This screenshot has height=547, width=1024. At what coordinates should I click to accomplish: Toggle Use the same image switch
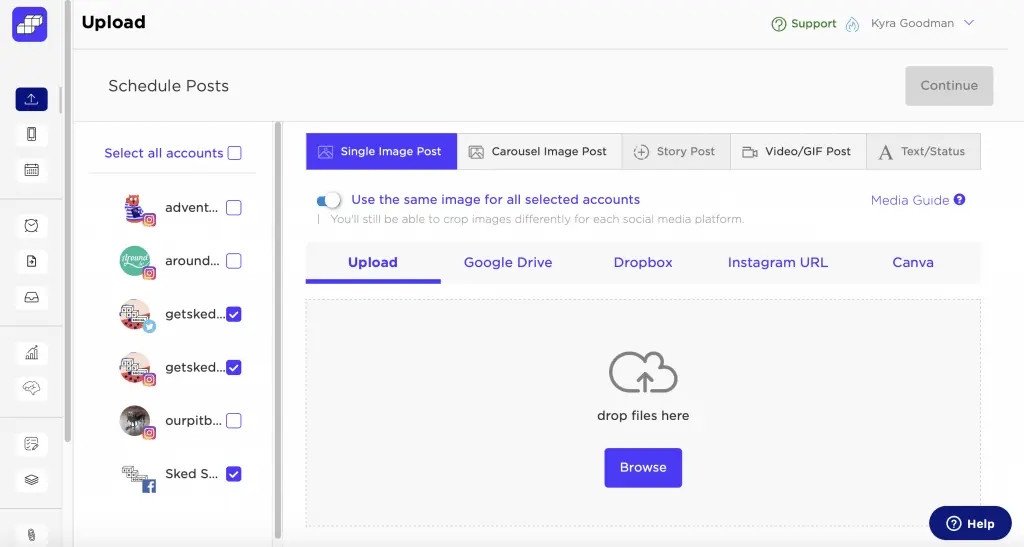(x=329, y=200)
